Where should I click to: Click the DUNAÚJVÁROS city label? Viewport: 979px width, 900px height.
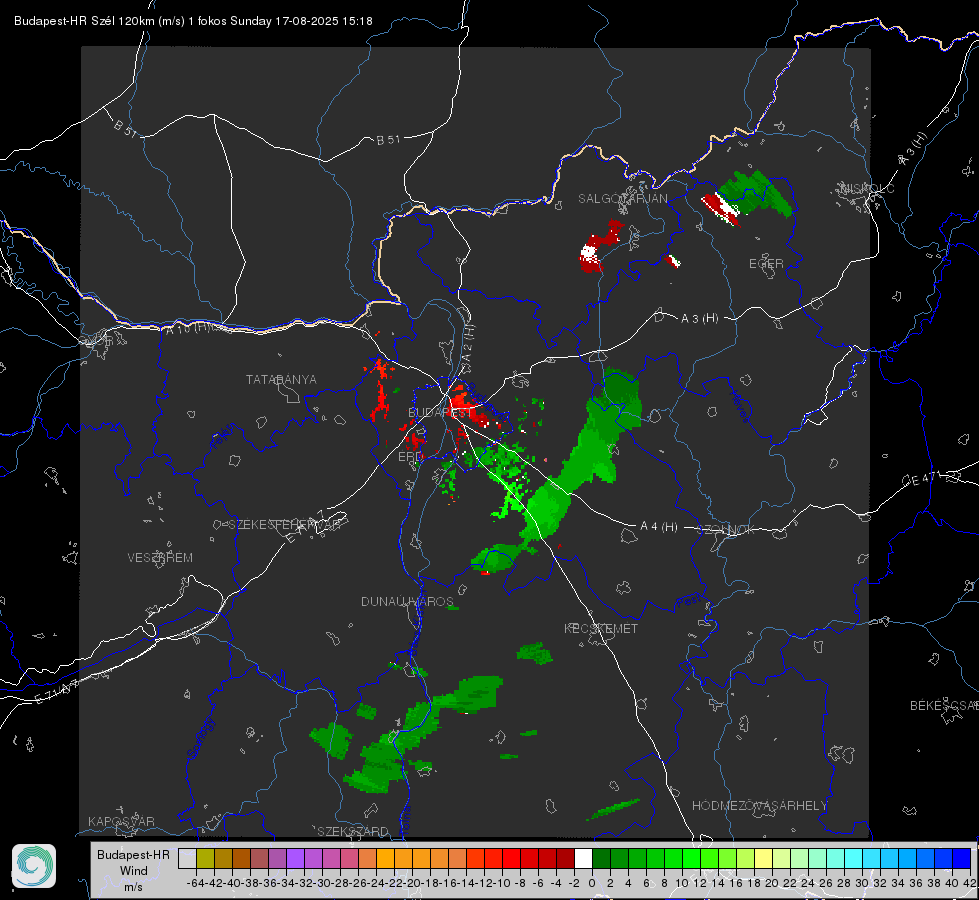point(407,601)
